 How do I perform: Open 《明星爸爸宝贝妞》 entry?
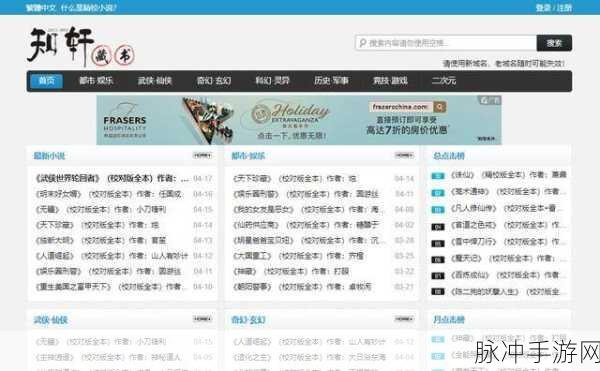pyautogui.click(x=310, y=240)
